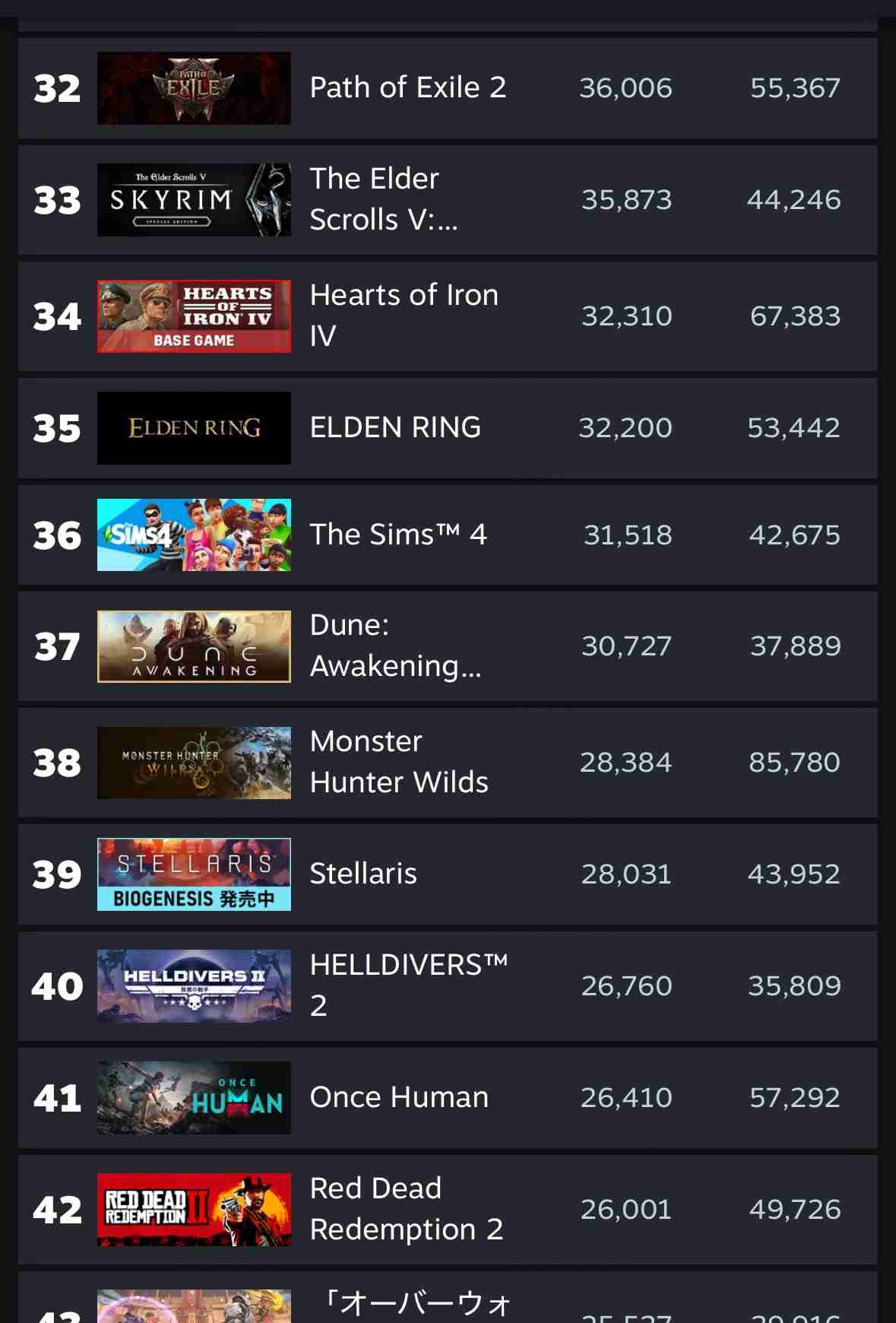896x1323 pixels.
Task: Click the Stellaris game title
Action: (363, 874)
